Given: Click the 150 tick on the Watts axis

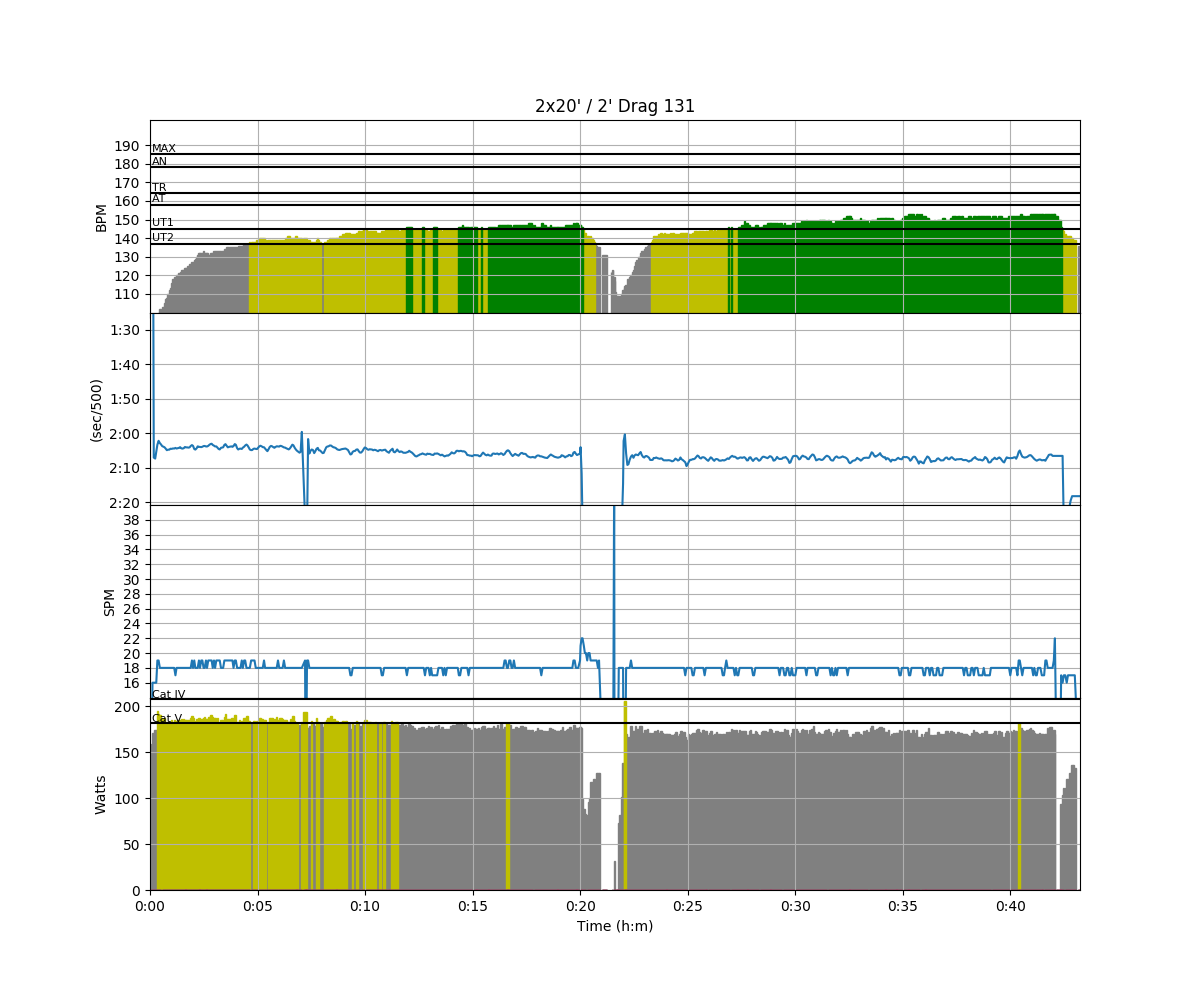Looking at the screenshot, I should click(127, 753).
